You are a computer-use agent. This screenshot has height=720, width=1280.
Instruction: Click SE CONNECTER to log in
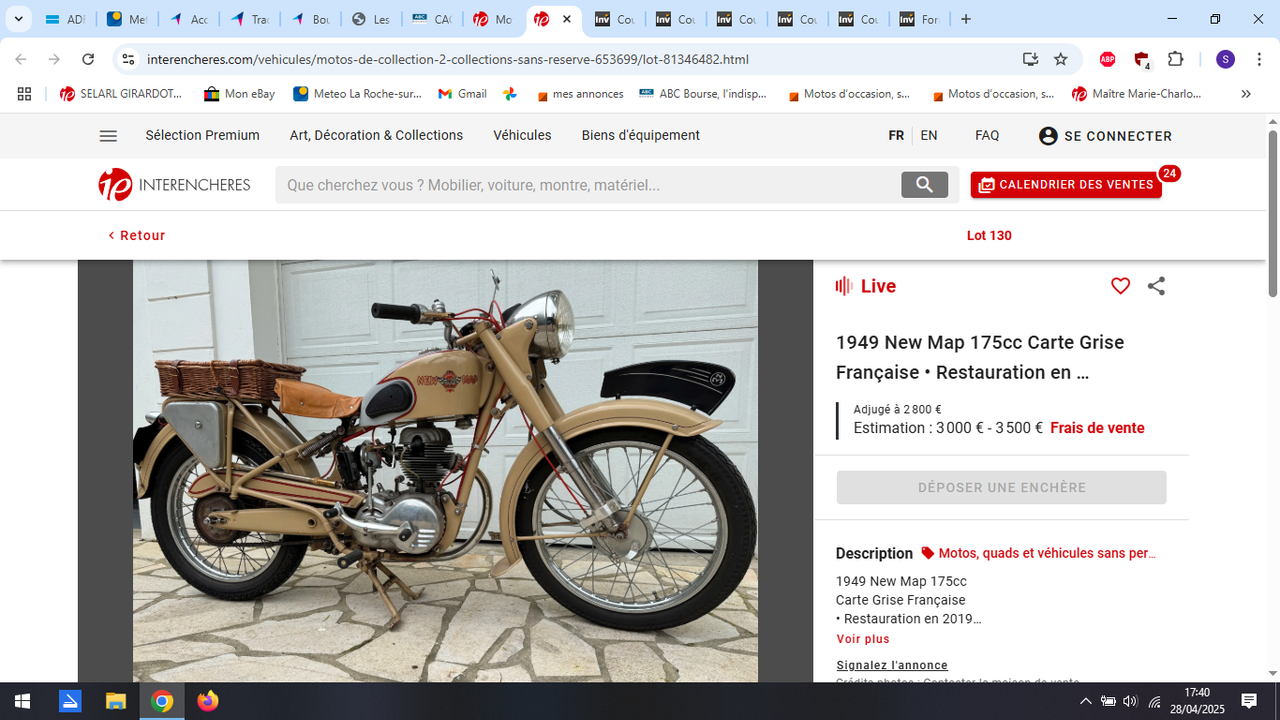pyautogui.click(x=1118, y=136)
